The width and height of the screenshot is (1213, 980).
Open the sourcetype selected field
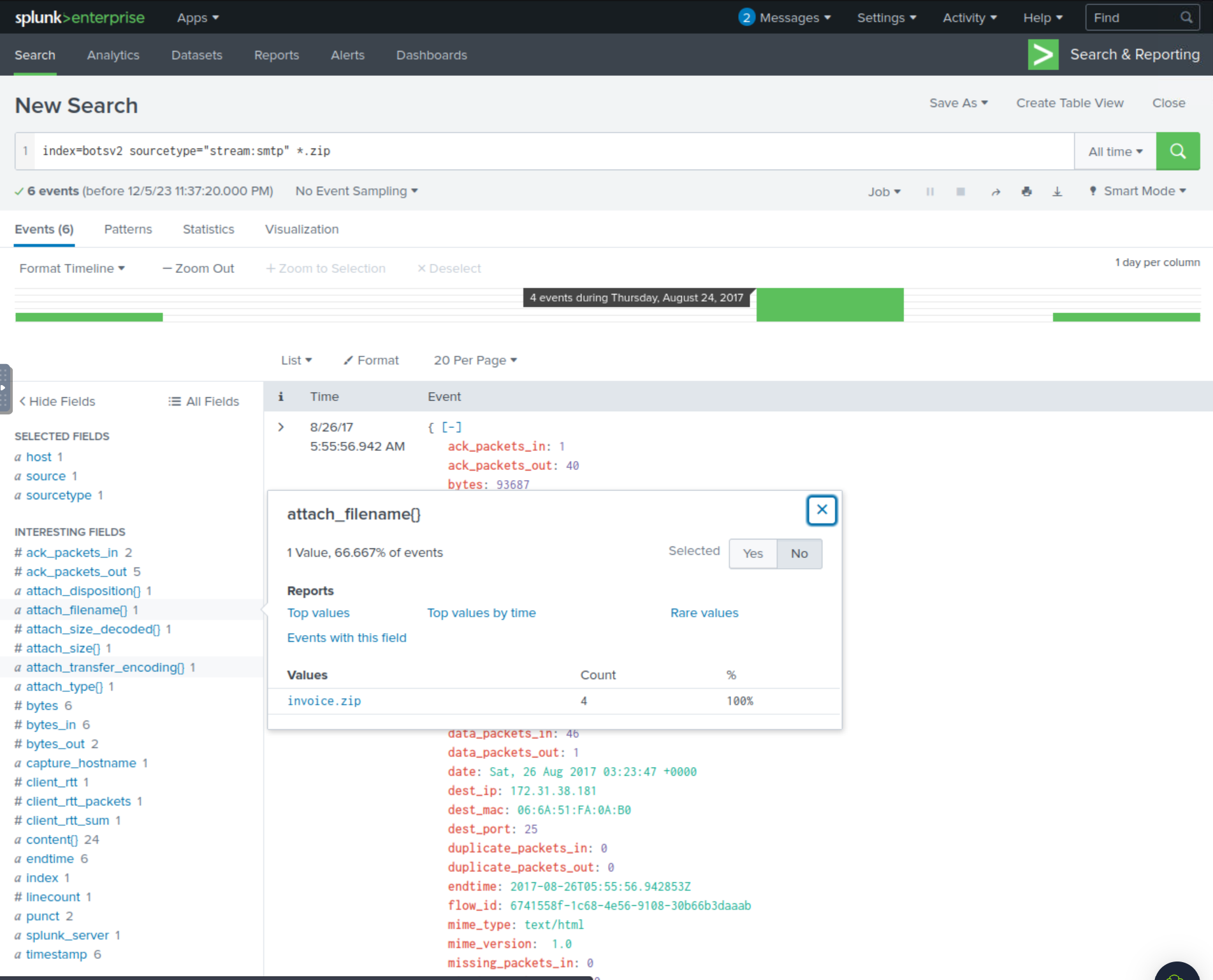pos(59,495)
